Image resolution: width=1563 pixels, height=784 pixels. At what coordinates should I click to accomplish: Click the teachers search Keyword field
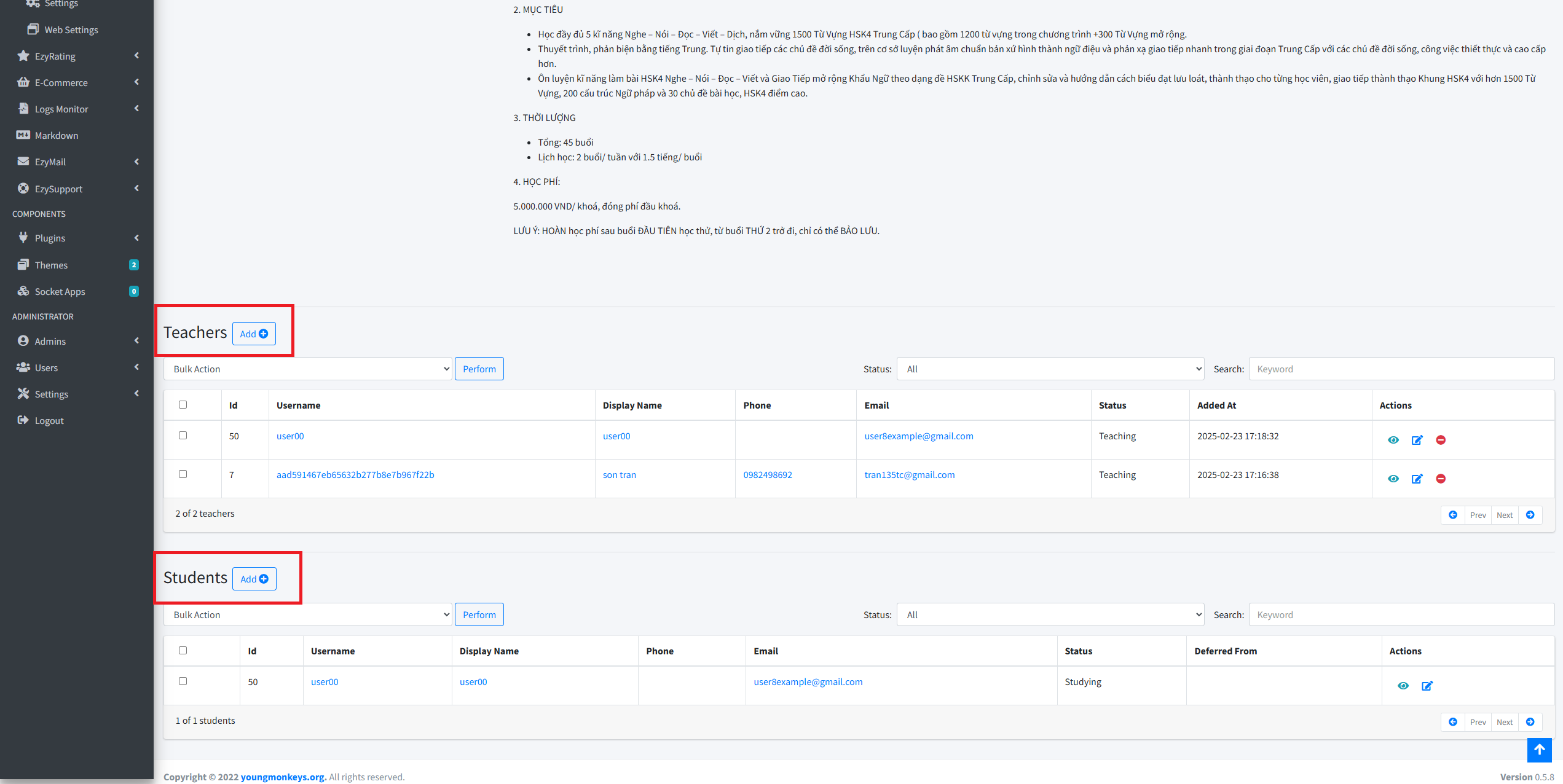click(x=1401, y=369)
